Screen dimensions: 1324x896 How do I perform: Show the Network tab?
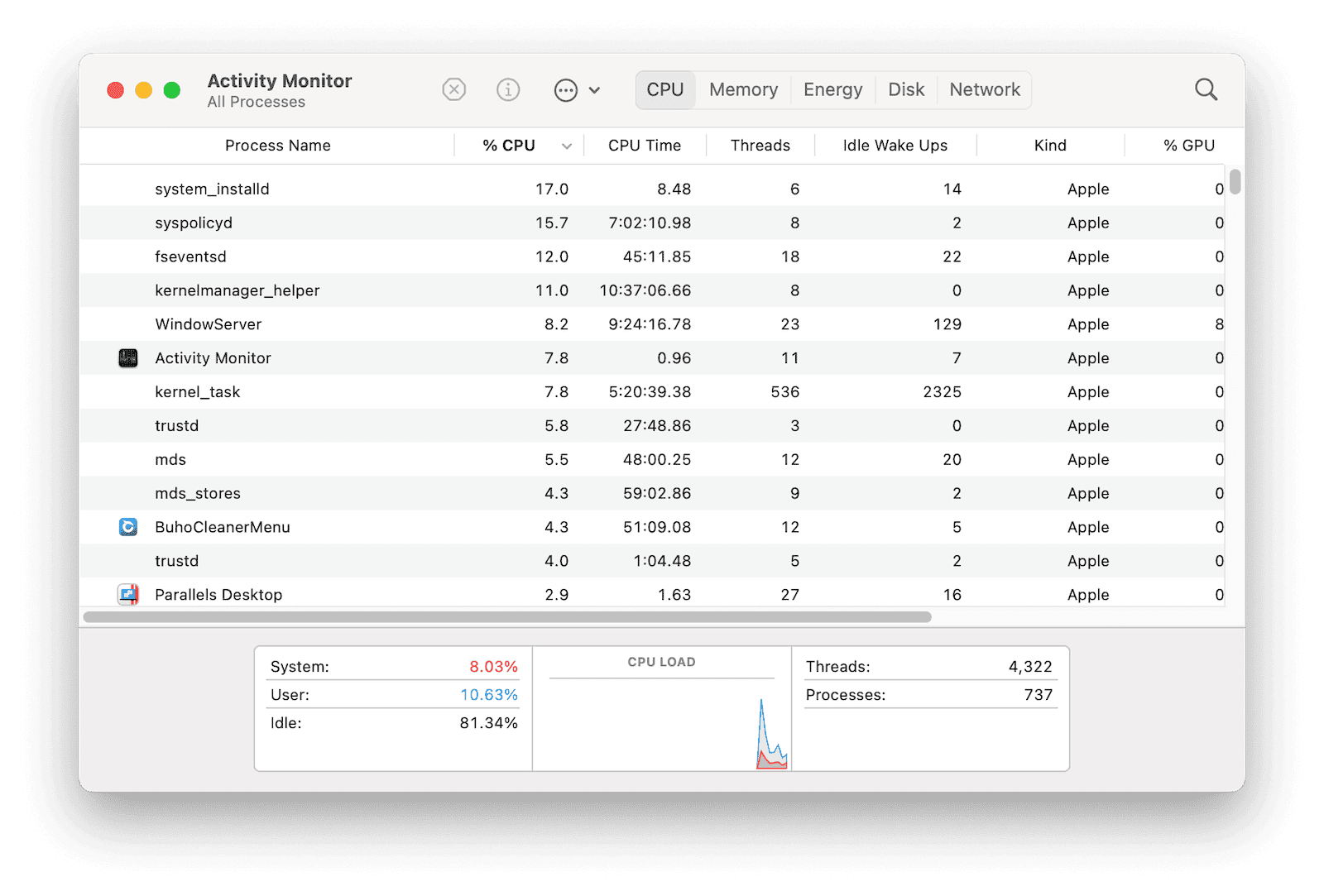985,89
